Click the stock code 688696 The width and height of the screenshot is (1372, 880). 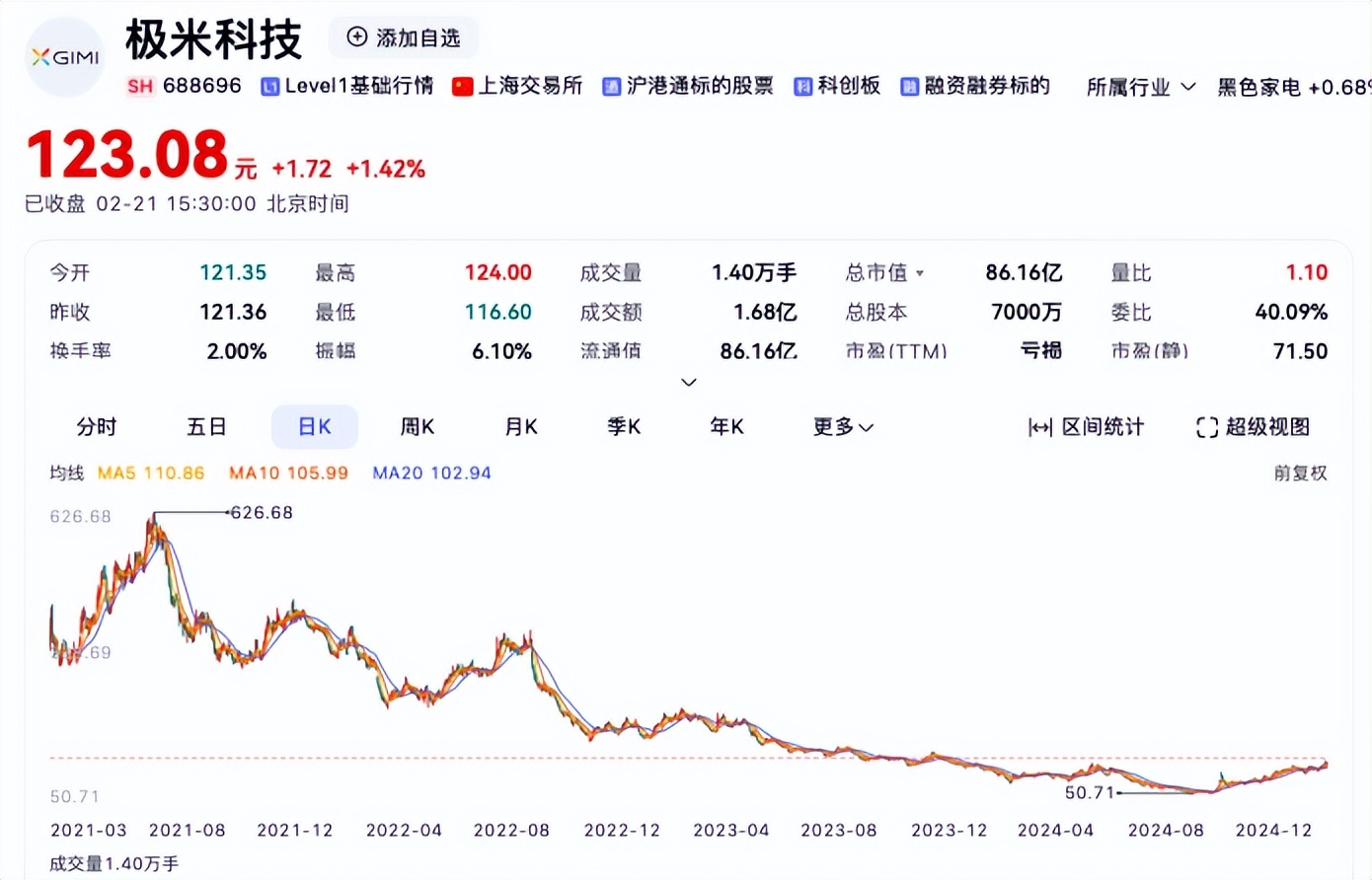[x=202, y=86]
